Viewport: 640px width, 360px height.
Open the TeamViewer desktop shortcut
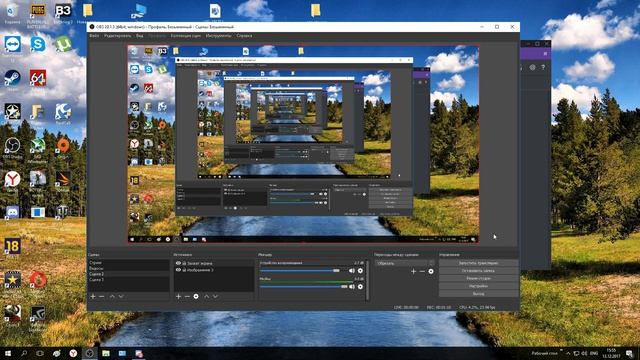click(x=12, y=44)
